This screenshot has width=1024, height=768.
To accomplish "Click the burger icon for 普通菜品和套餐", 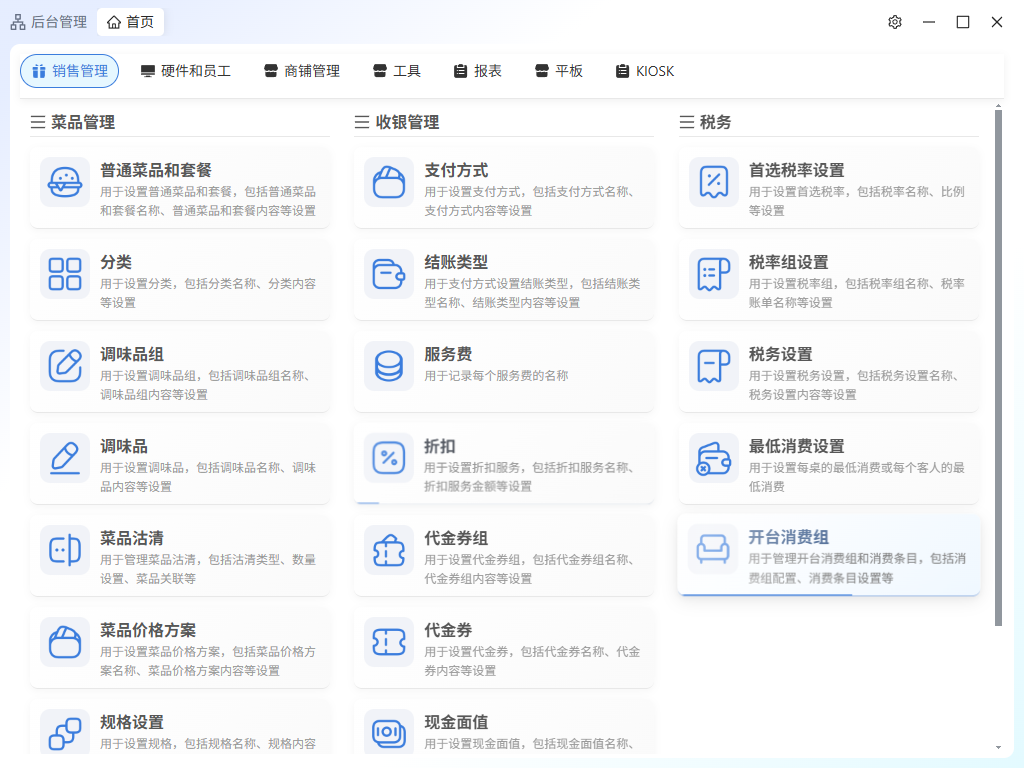I will click(x=65, y=182).
